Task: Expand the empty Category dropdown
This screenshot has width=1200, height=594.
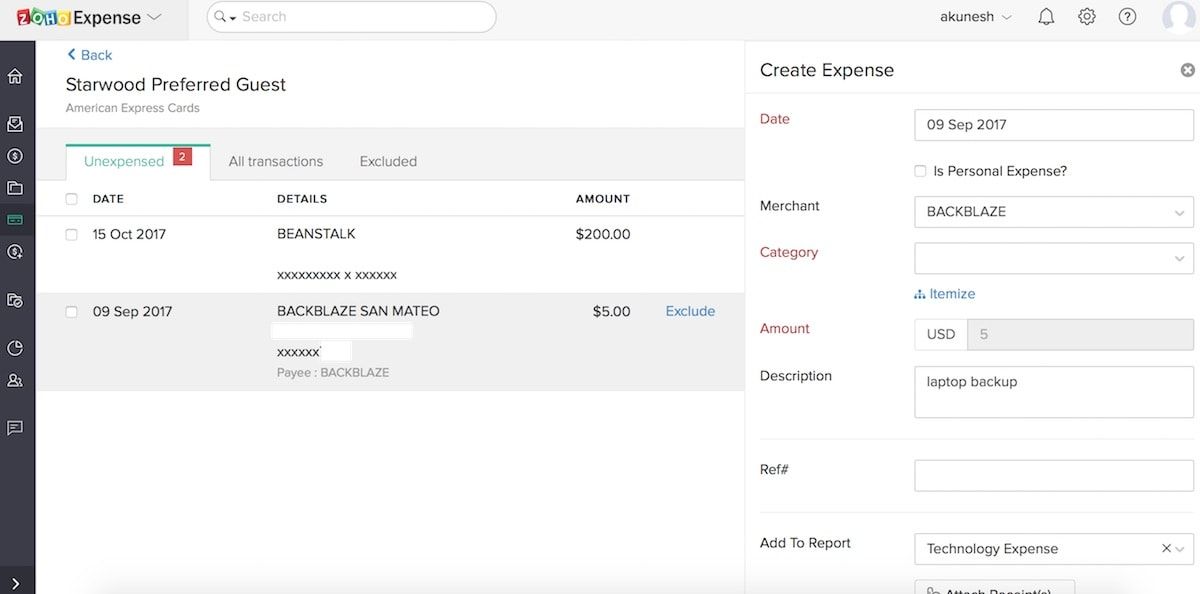Action: coord(1053,258)
